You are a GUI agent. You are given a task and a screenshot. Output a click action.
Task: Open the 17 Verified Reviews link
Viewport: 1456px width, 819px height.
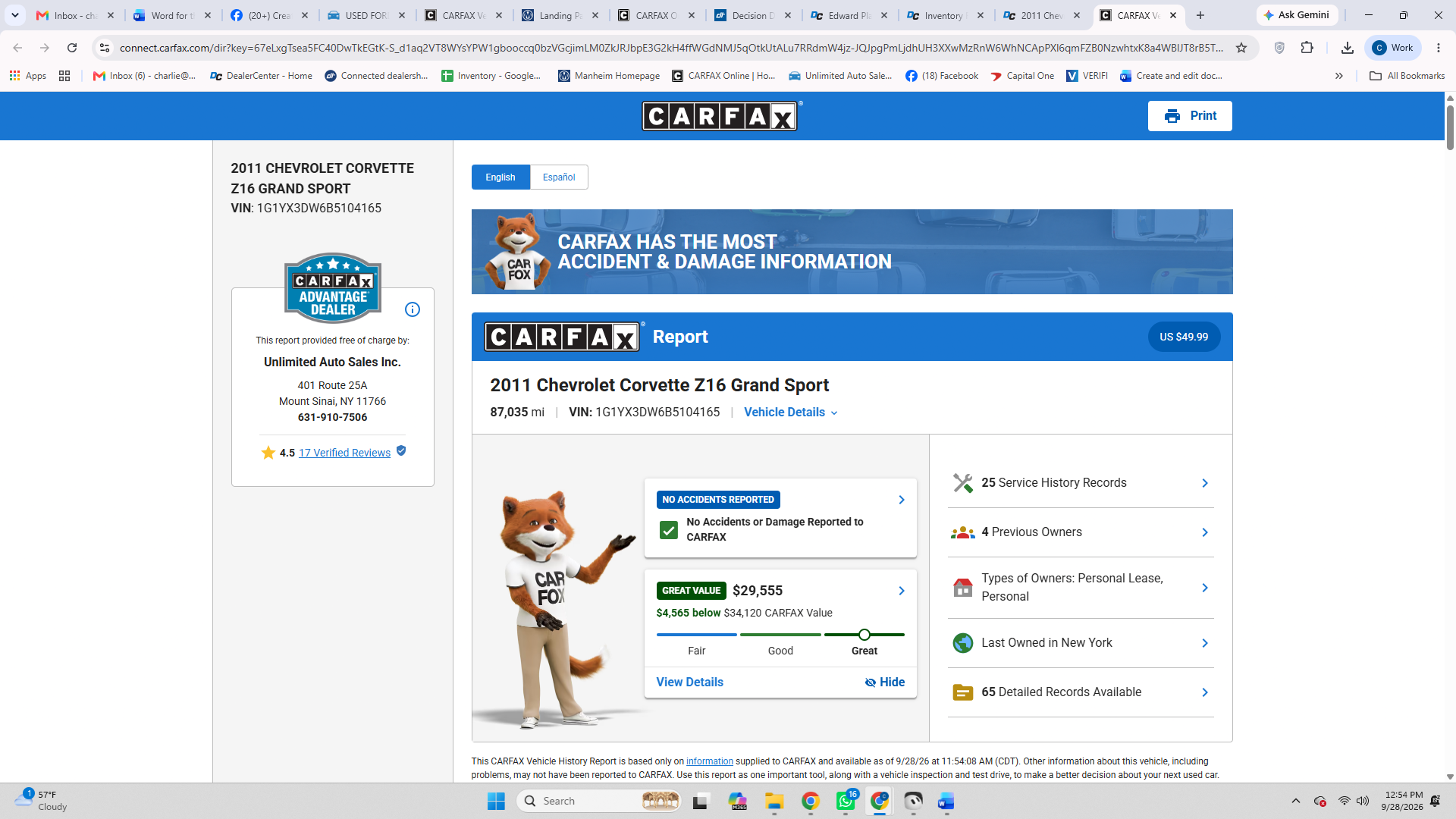[344, 453]
